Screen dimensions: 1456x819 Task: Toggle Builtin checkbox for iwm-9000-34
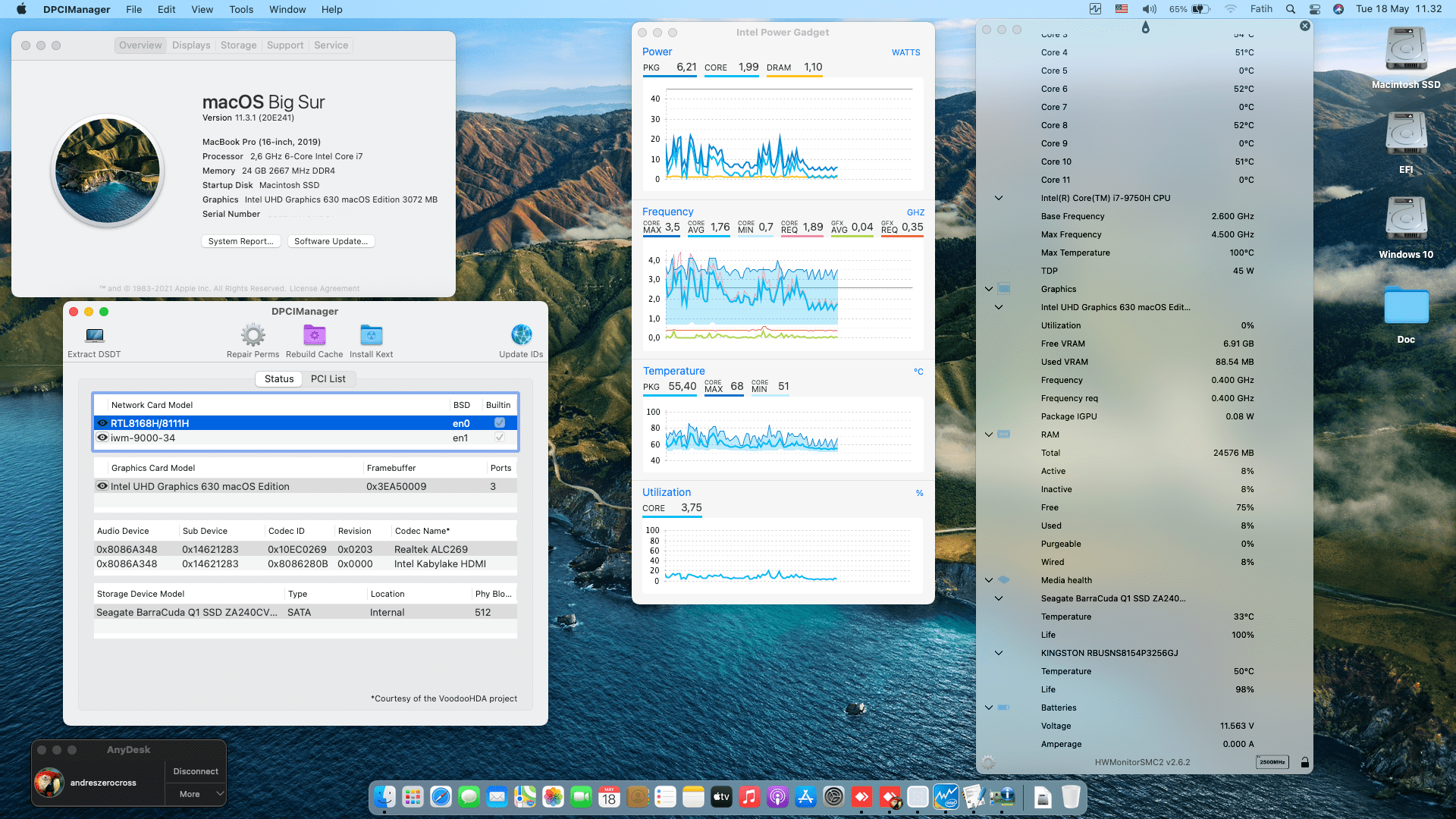click(x=499, y=438)
